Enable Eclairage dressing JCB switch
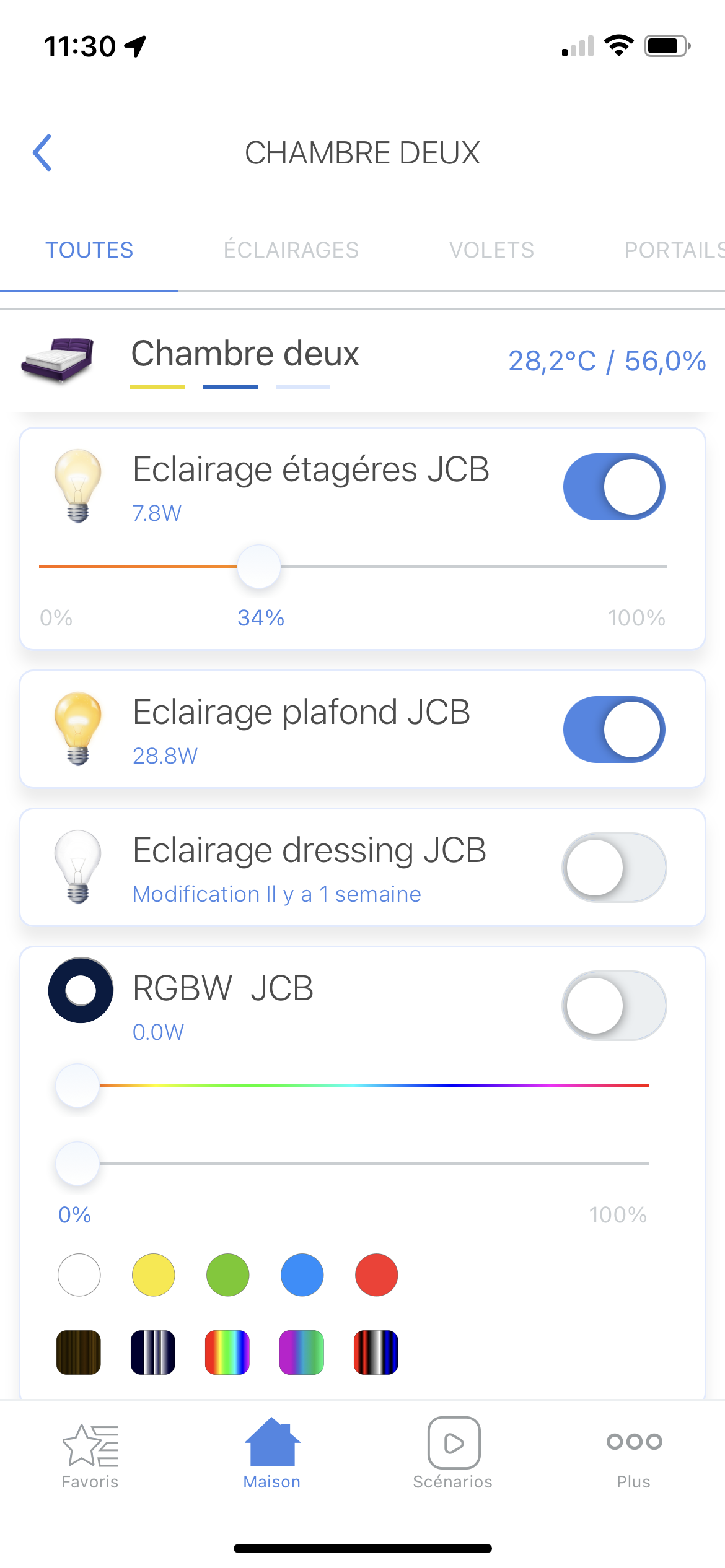This screenshot has height=1568, width=725. click(613, 868)
